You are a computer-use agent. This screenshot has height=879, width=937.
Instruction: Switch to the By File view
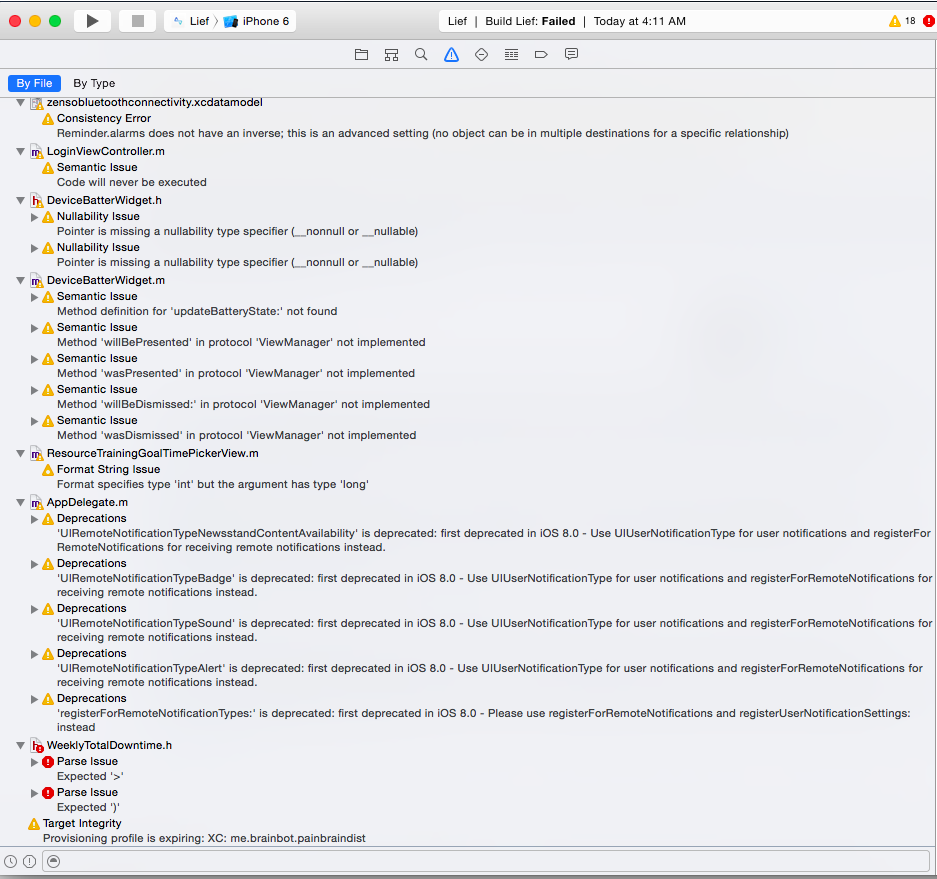tap(34, 83)
